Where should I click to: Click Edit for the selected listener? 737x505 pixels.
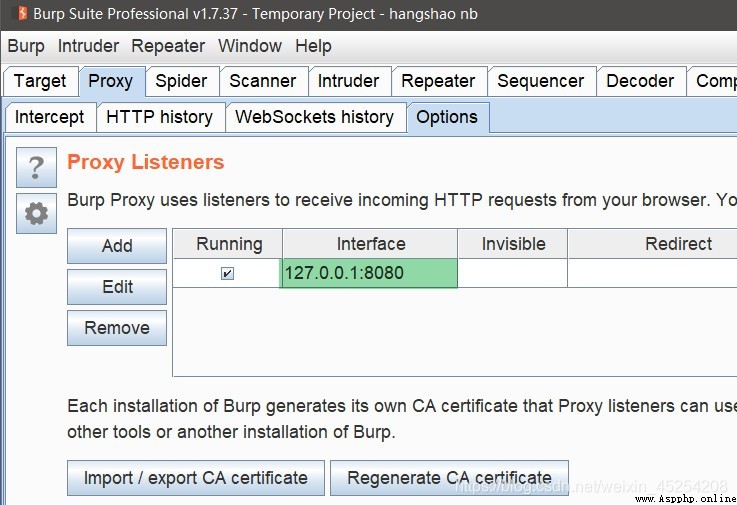[x=117, y=287]
